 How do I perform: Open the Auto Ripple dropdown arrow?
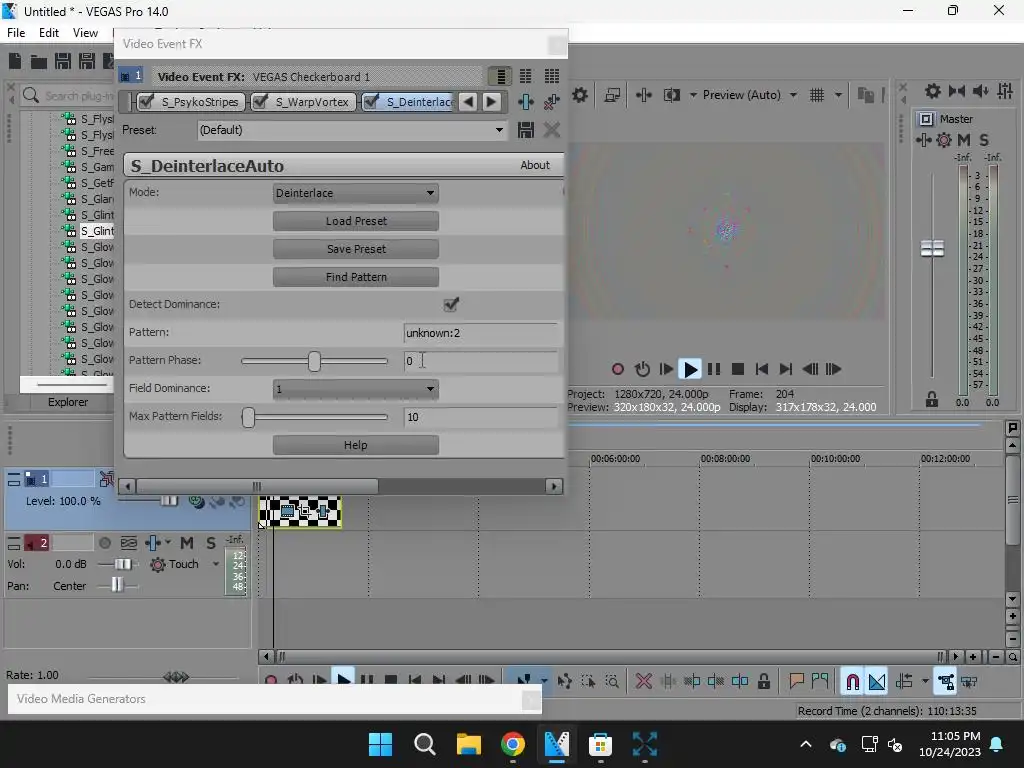[925, 681]
